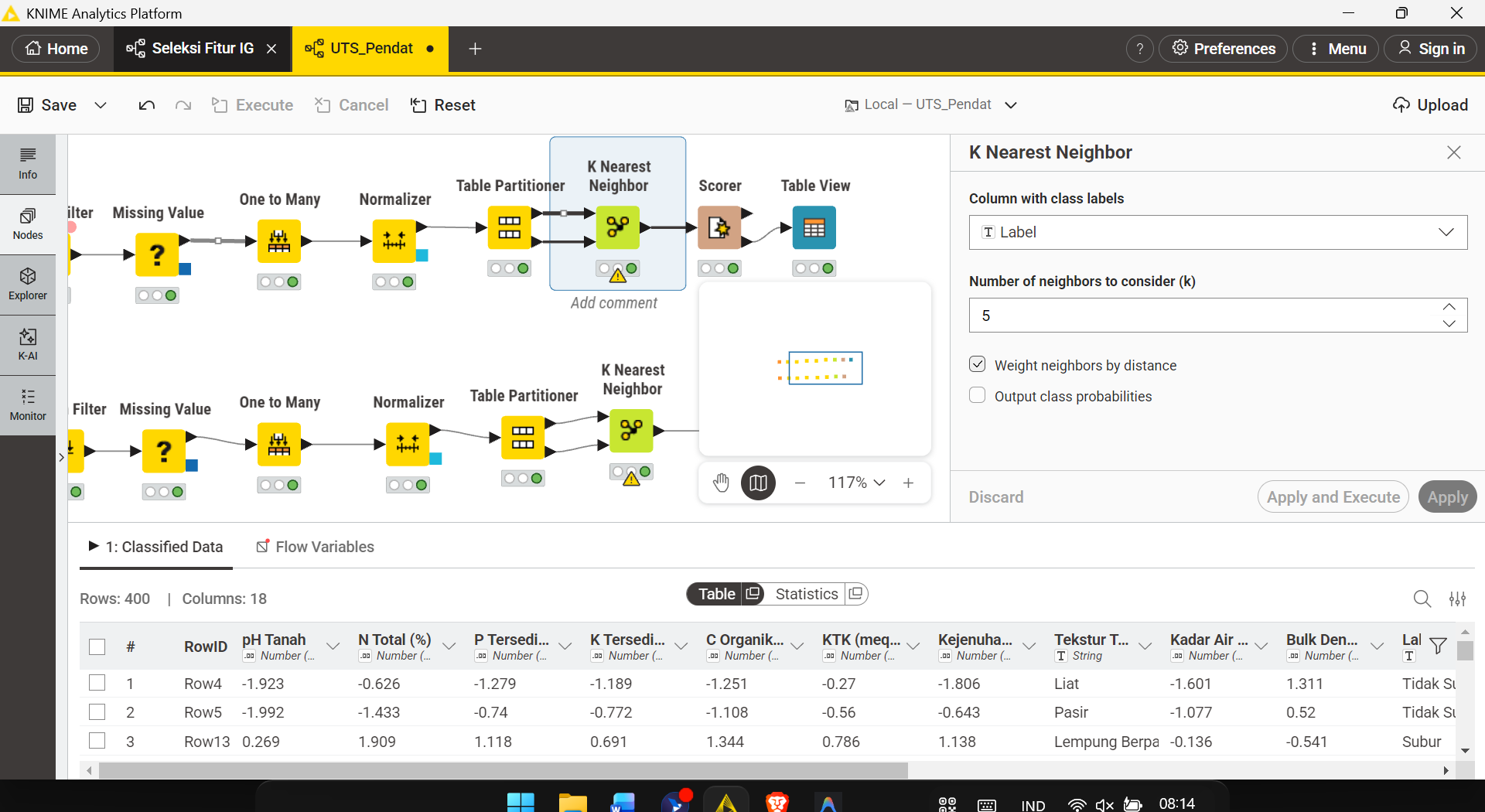The height and width of the screenshot is (812, 1485).
Task: Open the Nodes sidebar panel
Action: [x=28, y=224]
